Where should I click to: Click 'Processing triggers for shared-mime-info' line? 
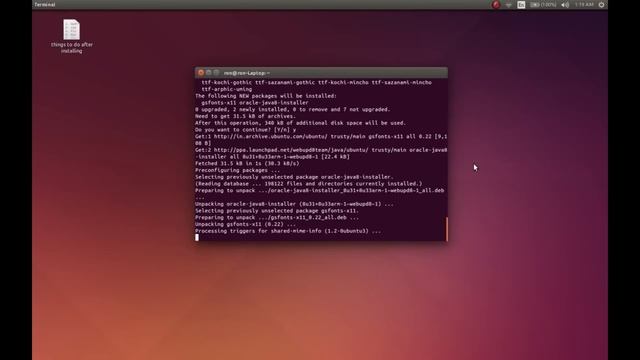pos(288,231)
